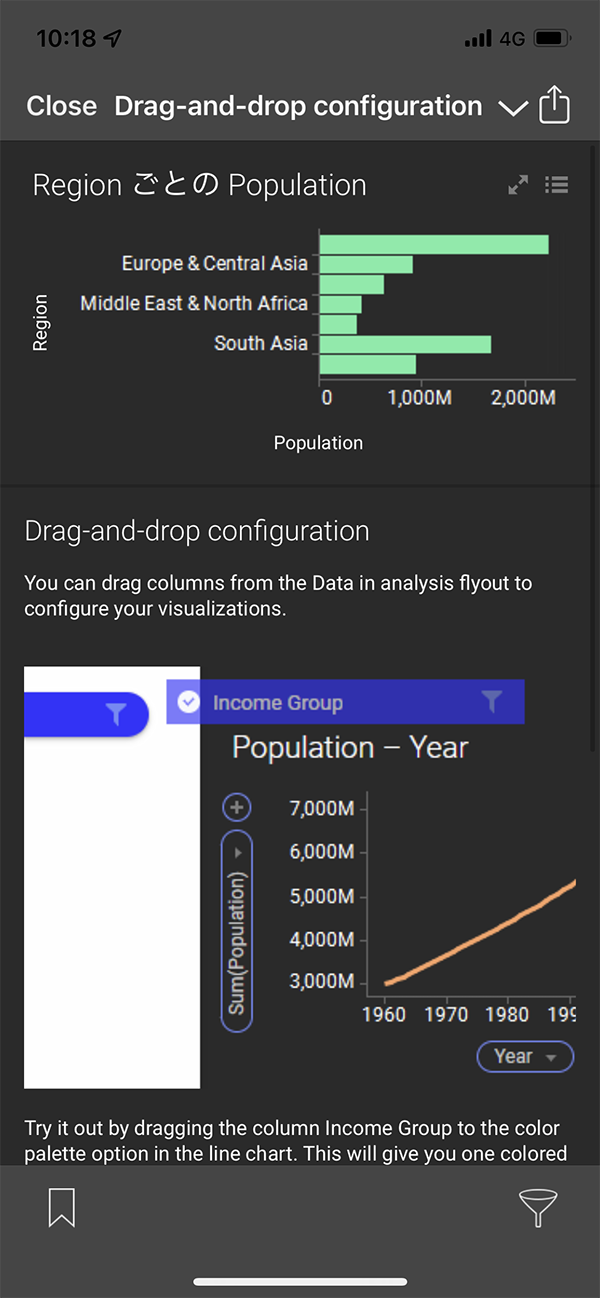Tap the share icon in header
600x1298 pixels.
554,106
